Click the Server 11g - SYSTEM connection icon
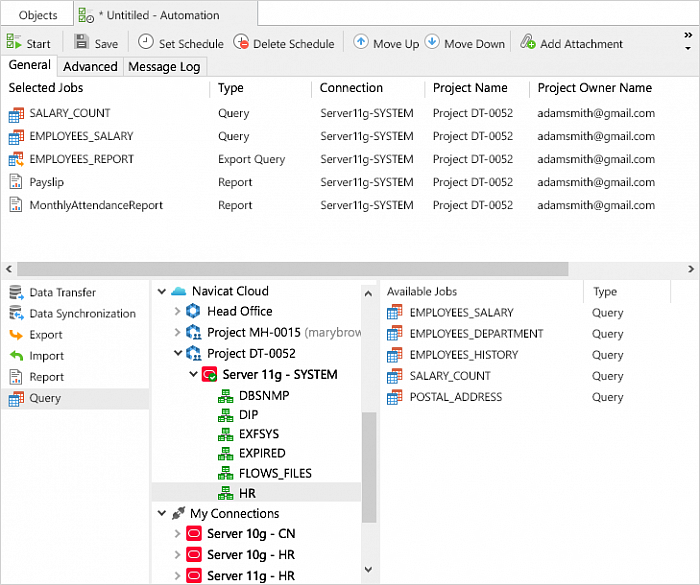Image resolution: width=700 pixels, height=585 pixels. (x=209, y=375)
